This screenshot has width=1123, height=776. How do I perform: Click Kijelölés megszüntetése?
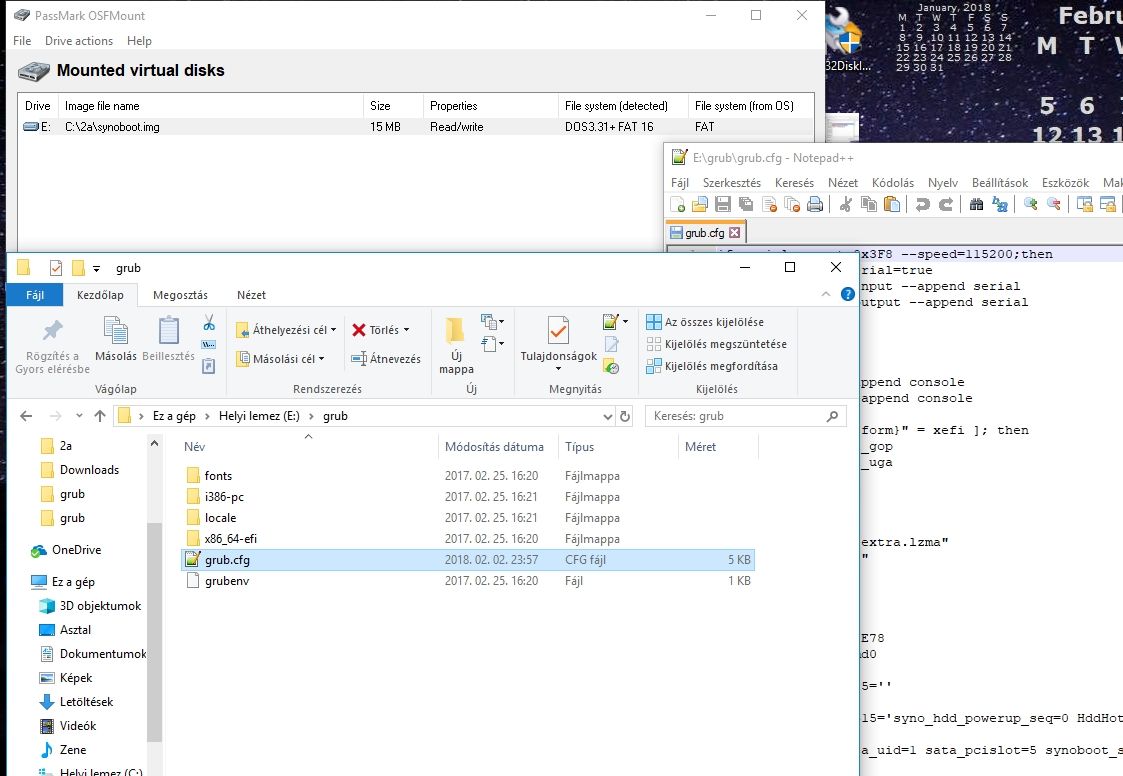click(716, 344)
